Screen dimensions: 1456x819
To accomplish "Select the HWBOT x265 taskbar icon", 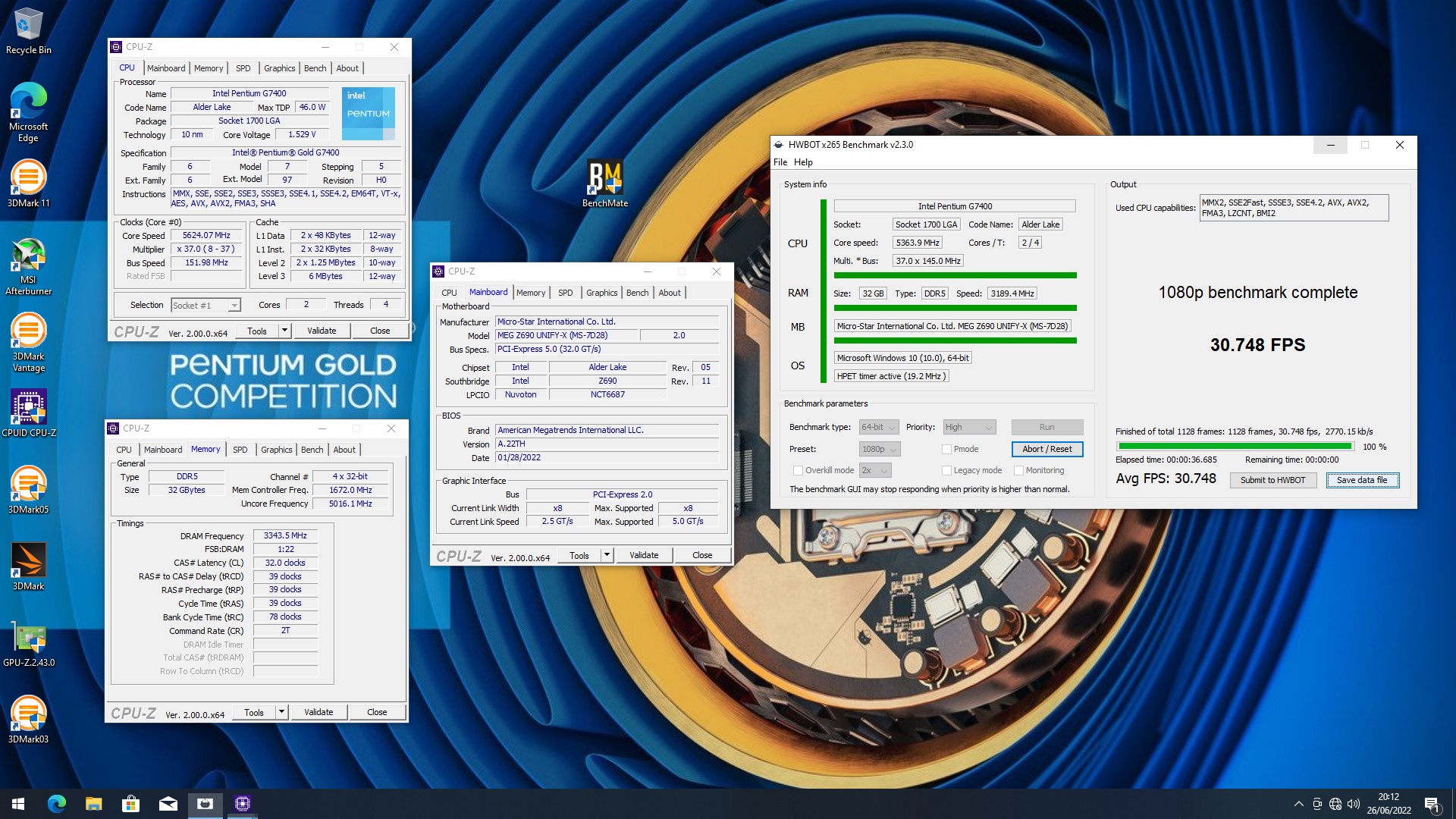I will pos(205,804).
